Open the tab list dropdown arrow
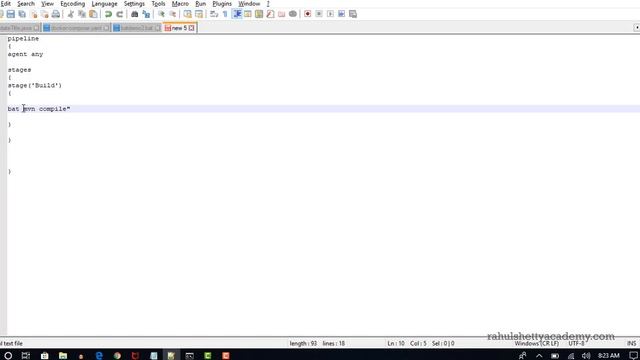The image size is (640, 360). [637, 28]
